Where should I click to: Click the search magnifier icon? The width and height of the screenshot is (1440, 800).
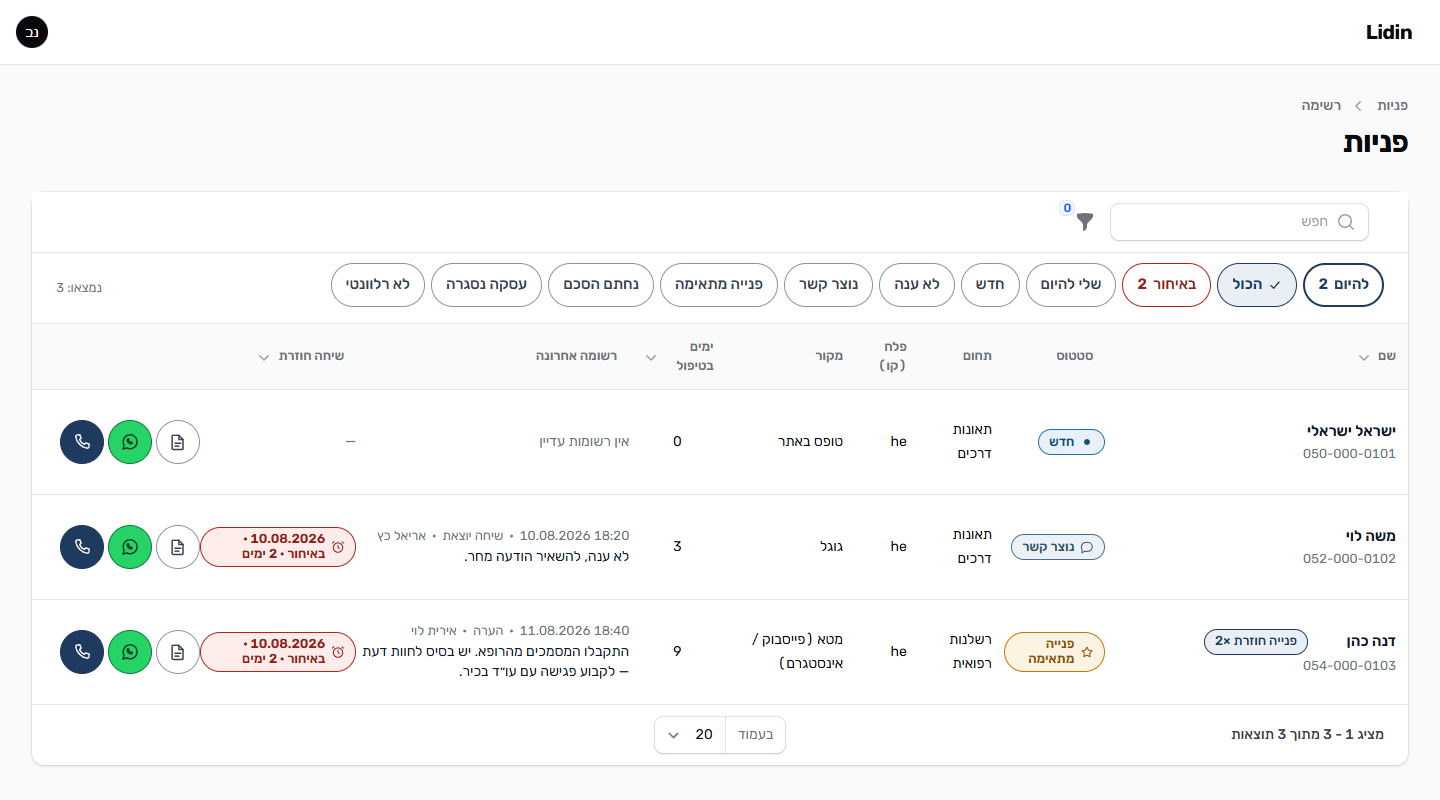tap(1345, 222)
